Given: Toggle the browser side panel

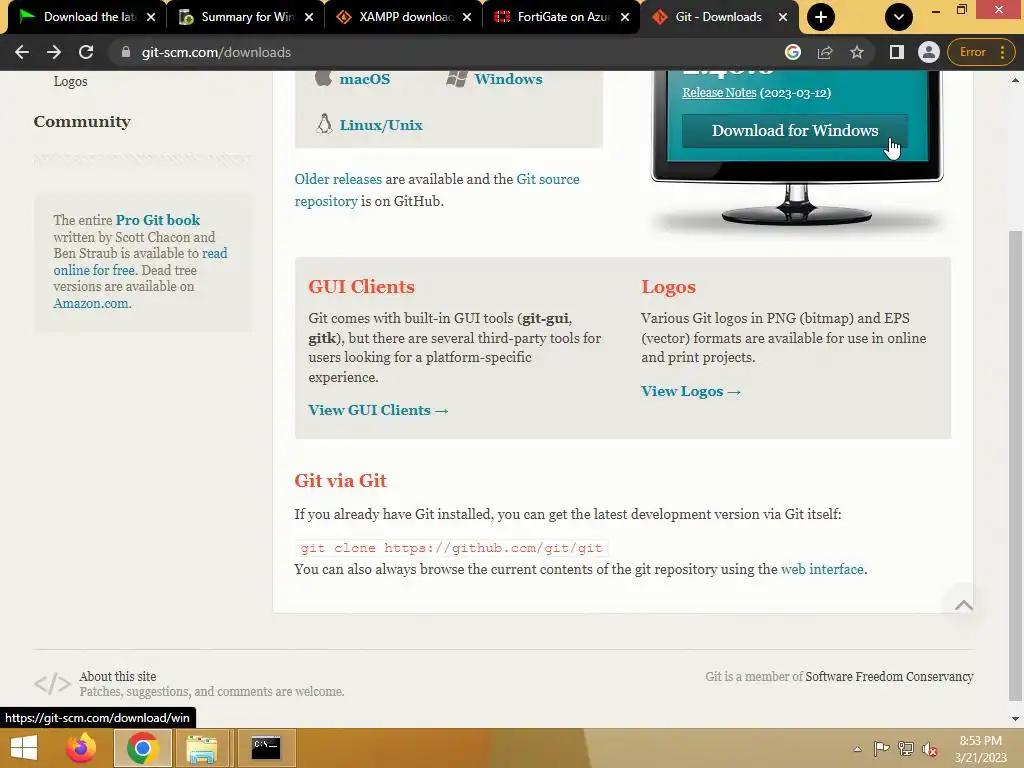Looking at the screenshot, I should tap(897, 52).
